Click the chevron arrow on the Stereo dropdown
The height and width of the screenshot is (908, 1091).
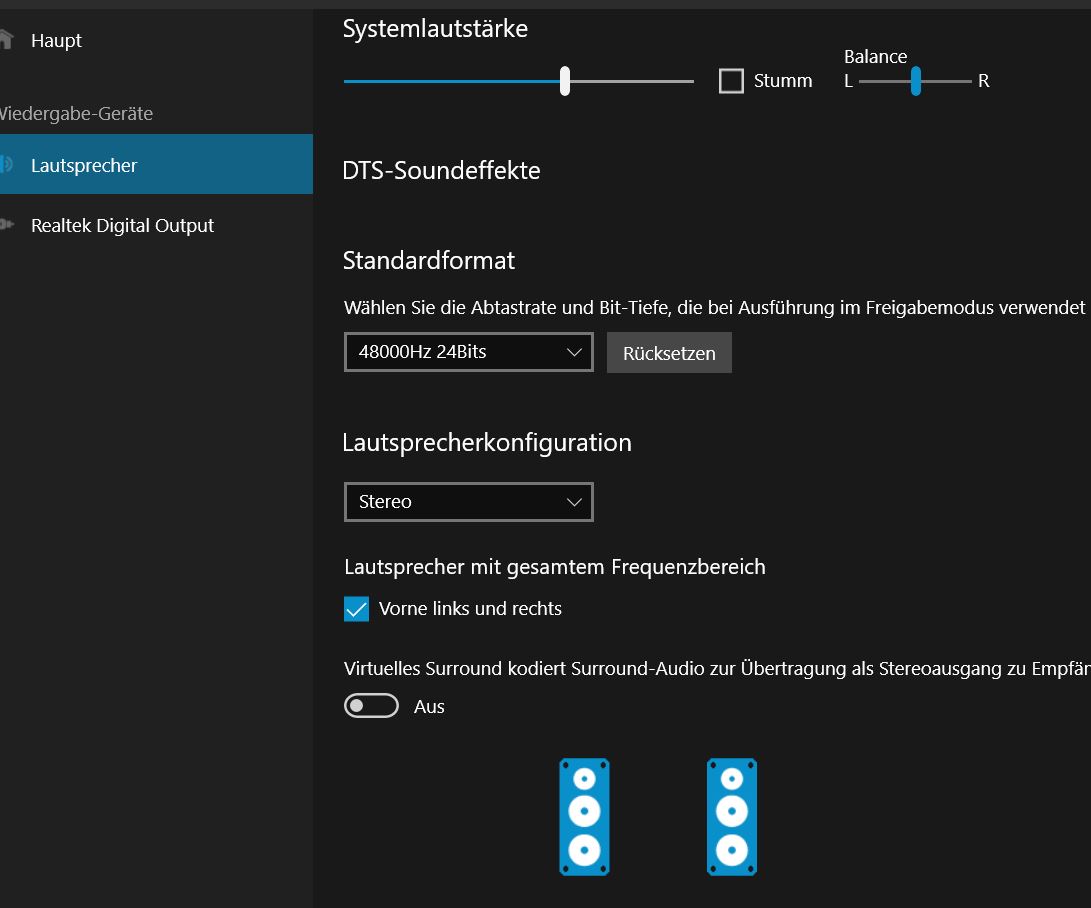tap(574, 502)
